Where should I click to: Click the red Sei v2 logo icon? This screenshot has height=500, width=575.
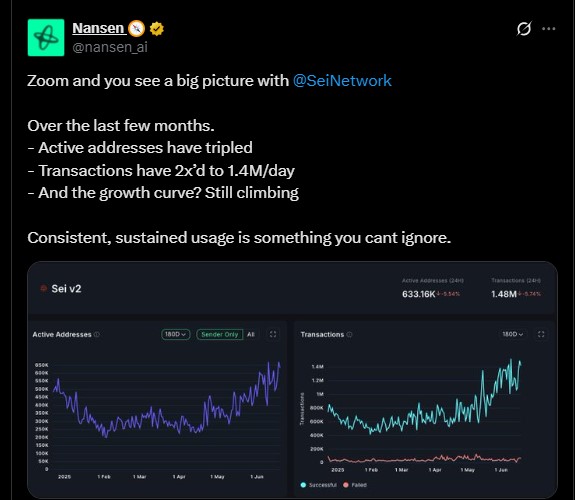tap(43, 288)
